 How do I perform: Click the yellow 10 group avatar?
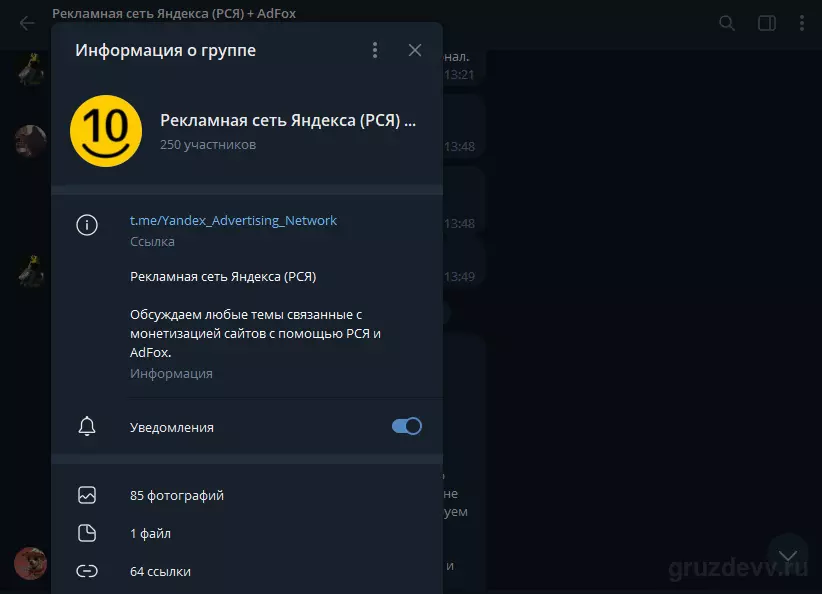point(106,131)
